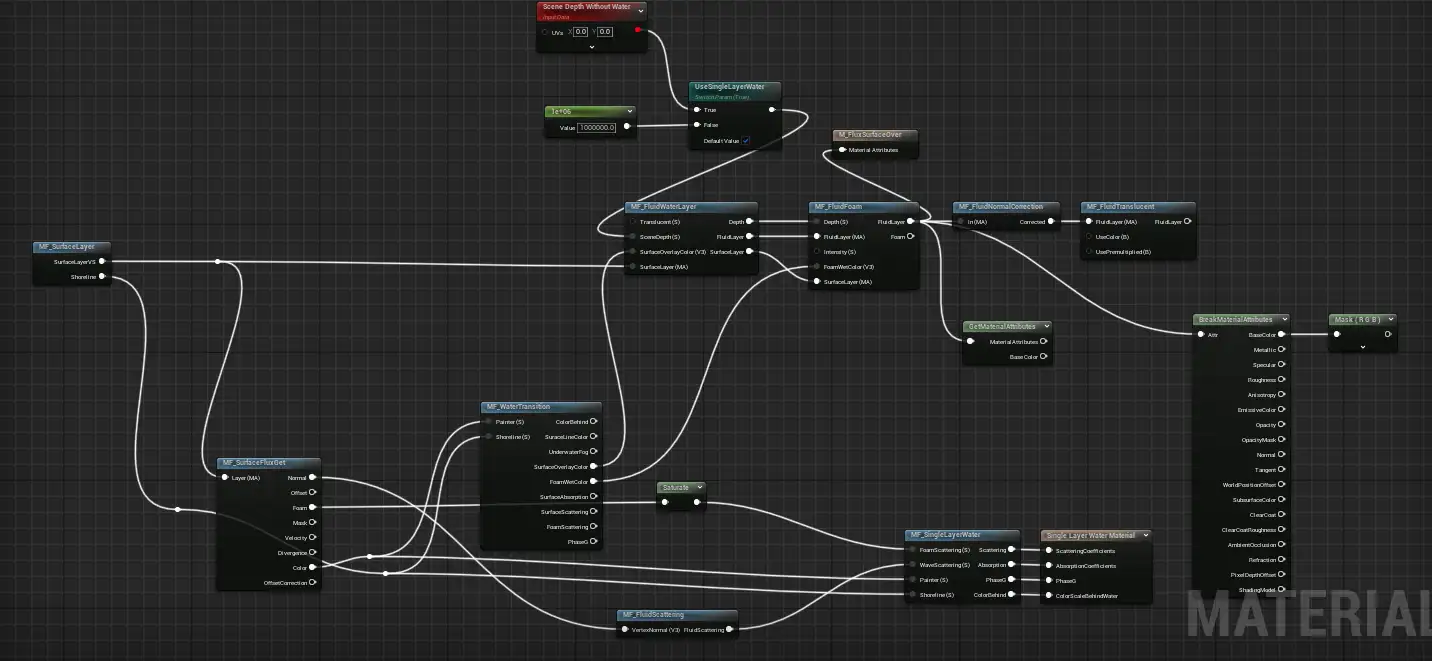The height and width of the screenshot is (661, 1432).
Task: Click Velocity output pin on MF_SurfaceFluxGet
Action: click(312, 538)
